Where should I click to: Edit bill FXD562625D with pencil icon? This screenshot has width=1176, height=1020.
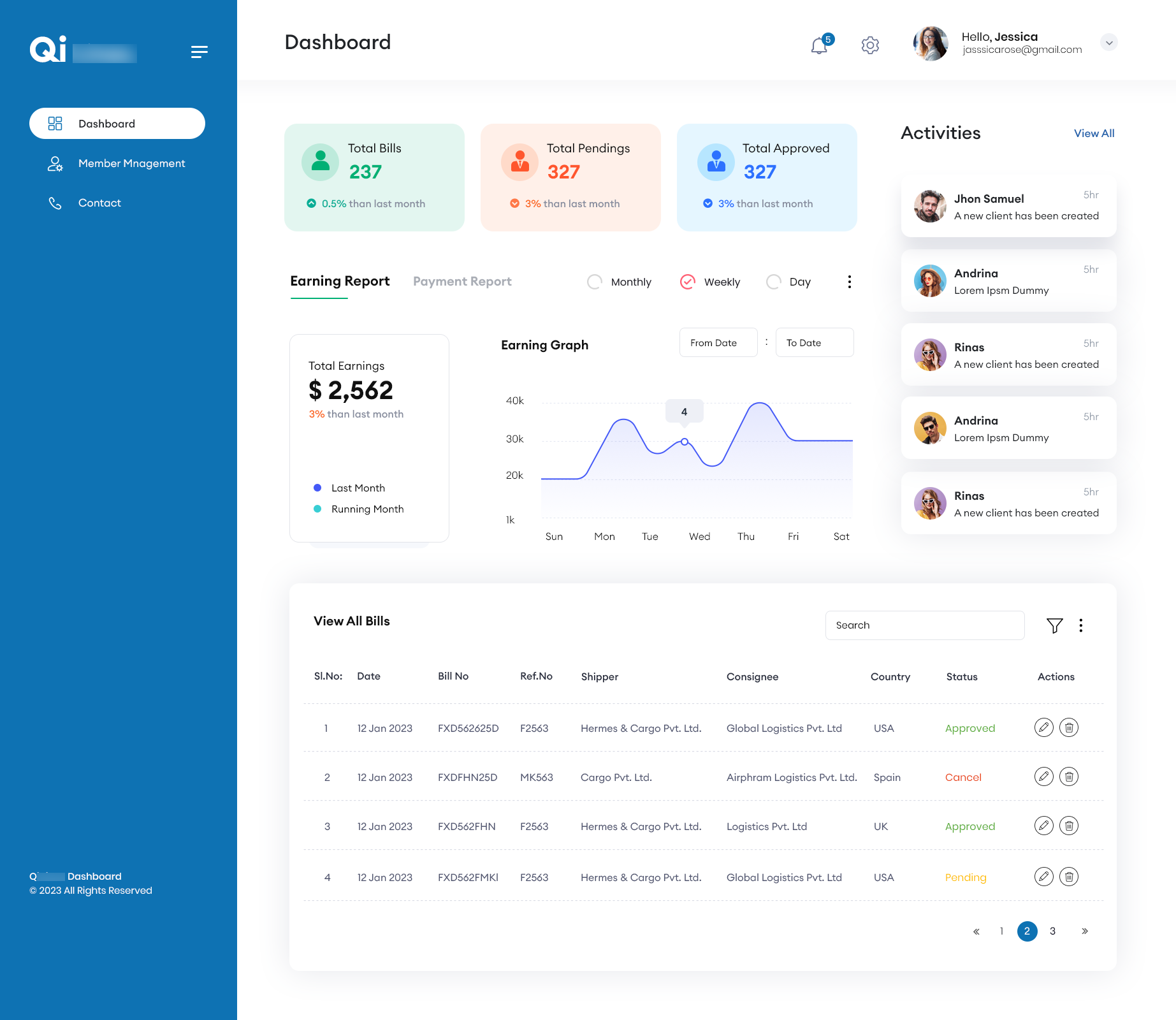point(1043,727)
